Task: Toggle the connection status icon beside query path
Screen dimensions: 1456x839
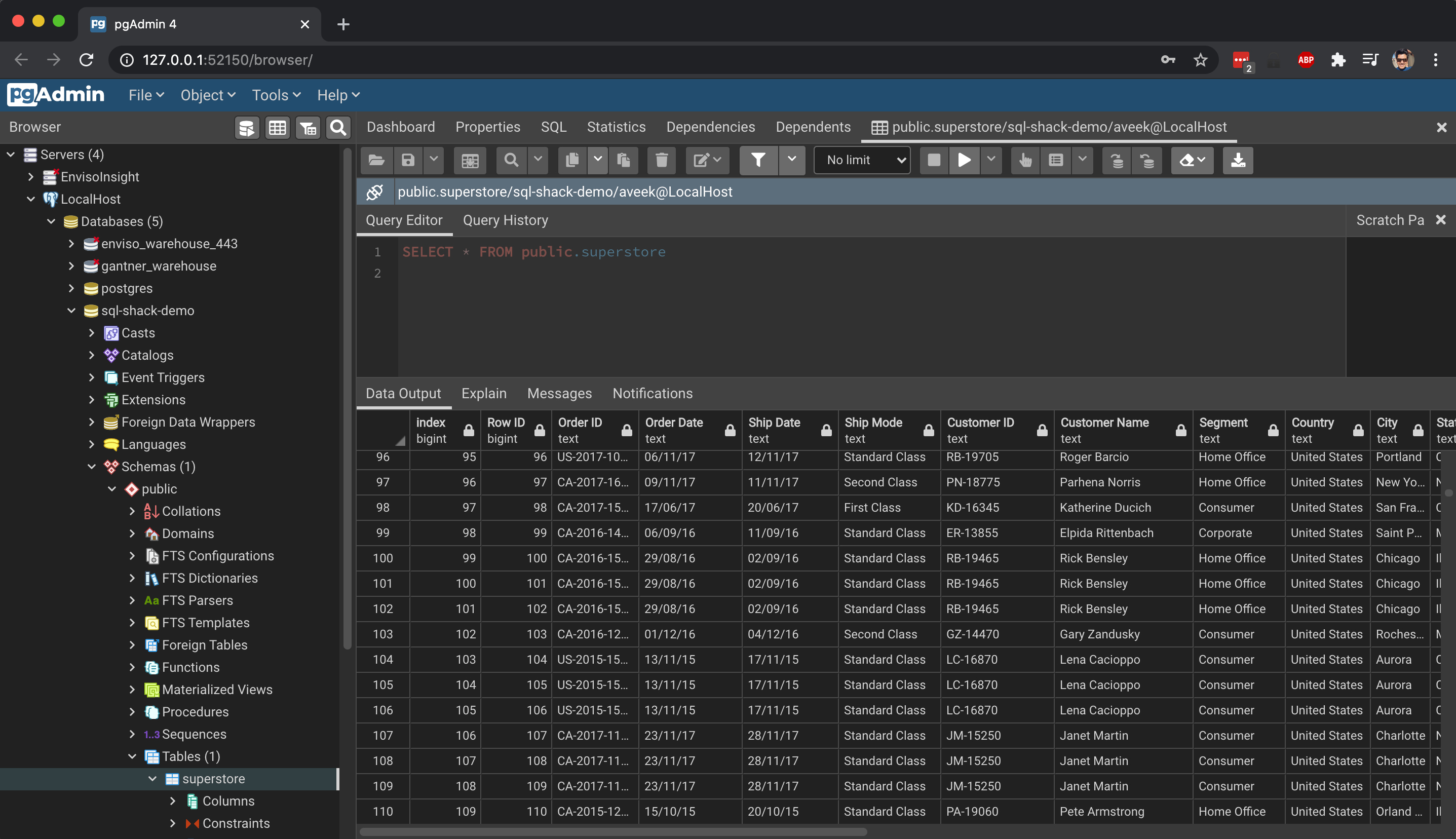Action: 375,192
